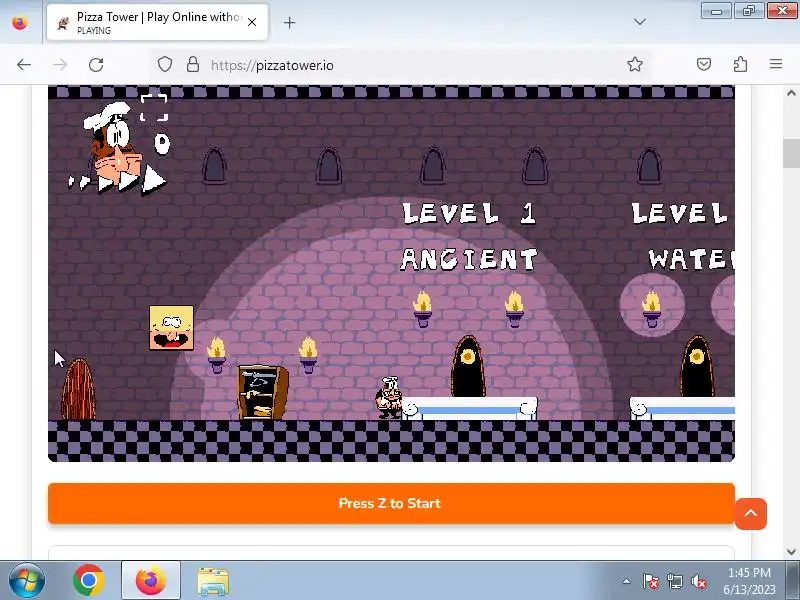Launch Chrome from the taskbar
This screenshot has height=600, width=800.
tap(88, 580)
